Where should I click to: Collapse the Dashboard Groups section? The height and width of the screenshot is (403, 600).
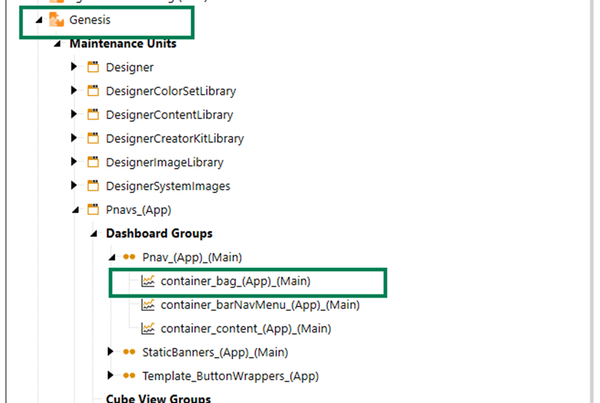pyautogui.click(x=92, y=234)
